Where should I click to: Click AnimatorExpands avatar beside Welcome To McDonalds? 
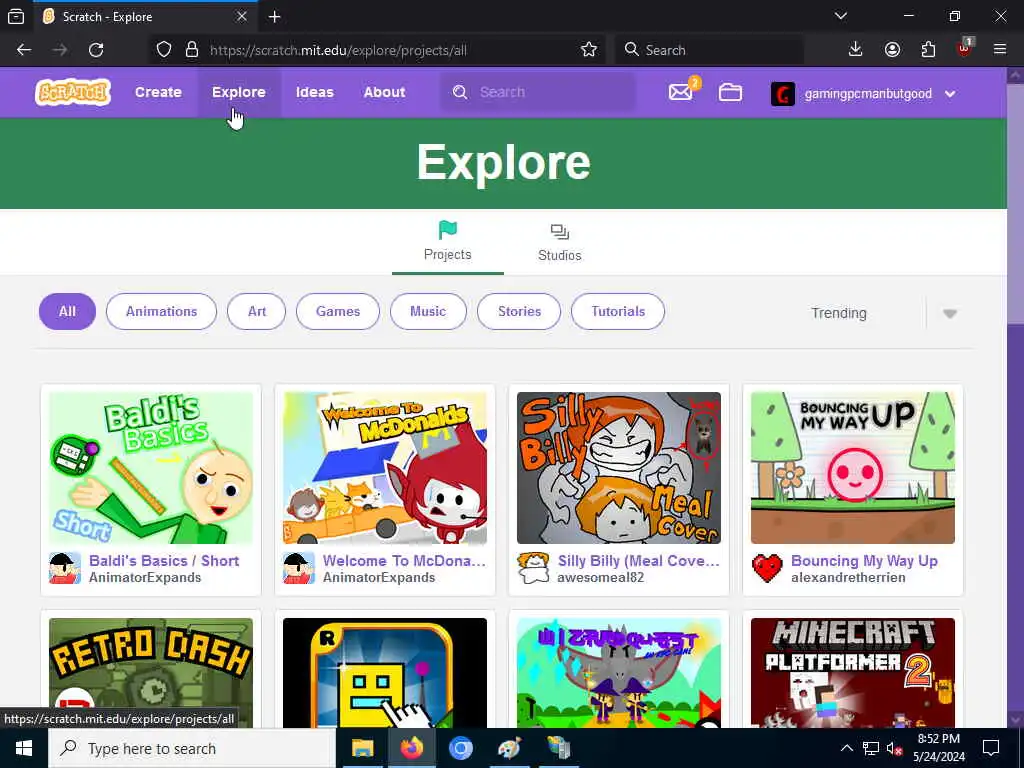298,568
